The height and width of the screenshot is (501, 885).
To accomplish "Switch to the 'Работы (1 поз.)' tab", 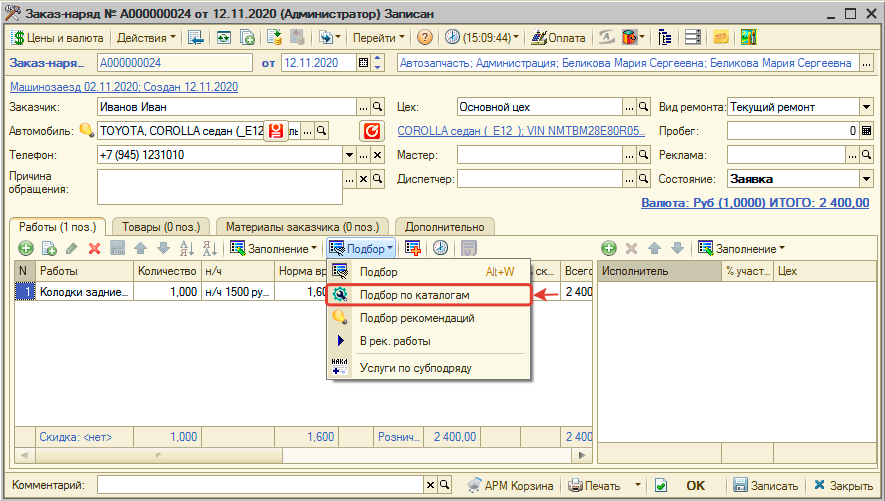I will pyautogui.click(x=58, y=227).
